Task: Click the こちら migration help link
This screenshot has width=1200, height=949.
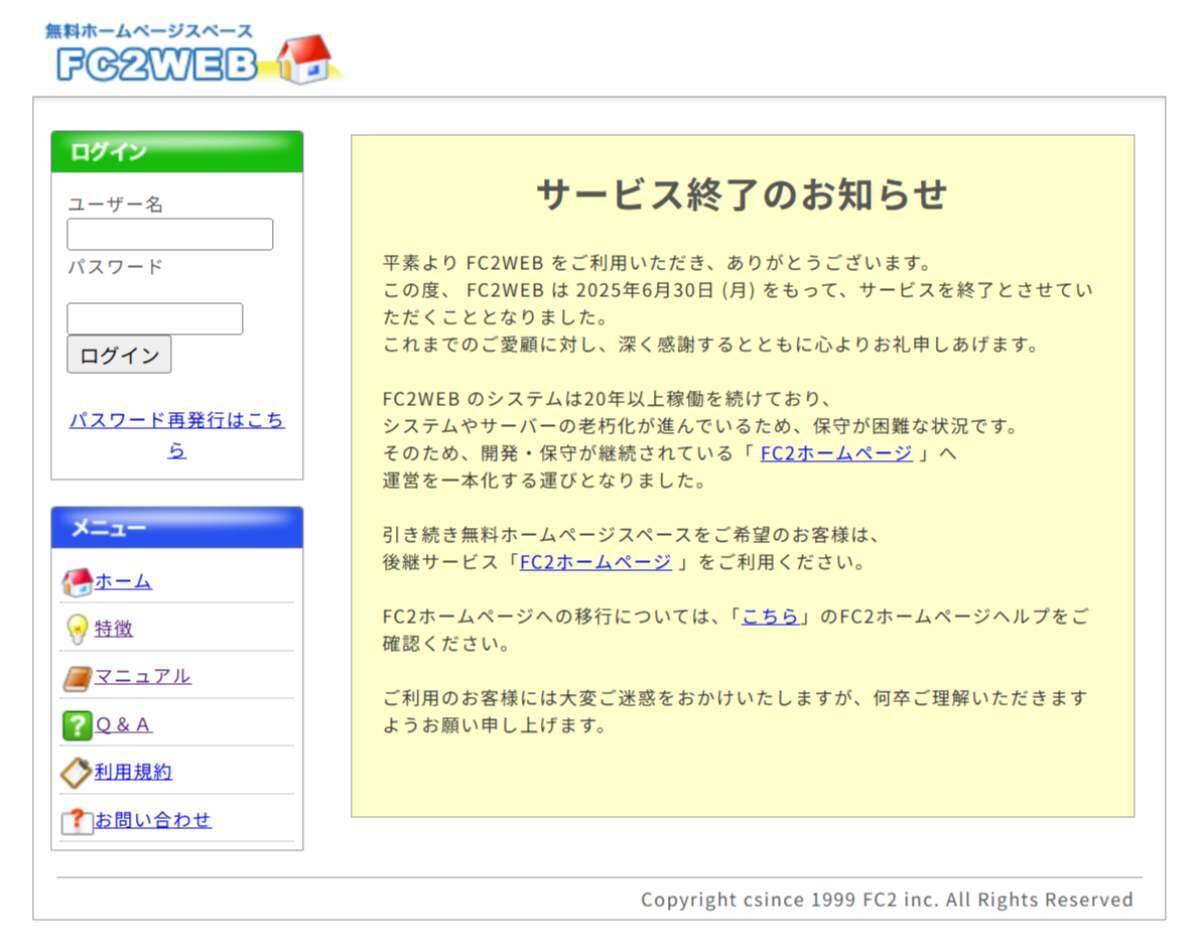Action: tap(770, 616)
